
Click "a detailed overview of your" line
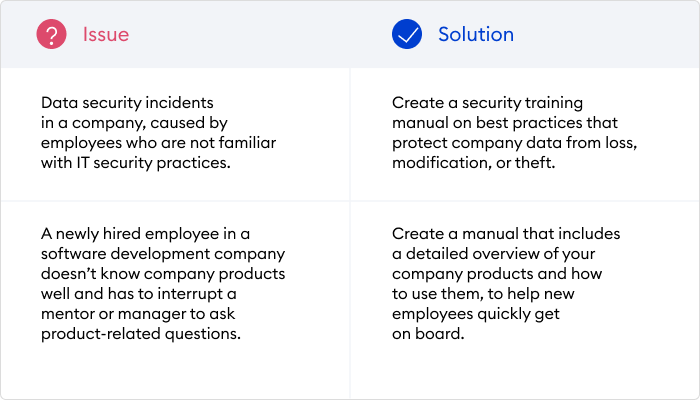coord(492,254)
